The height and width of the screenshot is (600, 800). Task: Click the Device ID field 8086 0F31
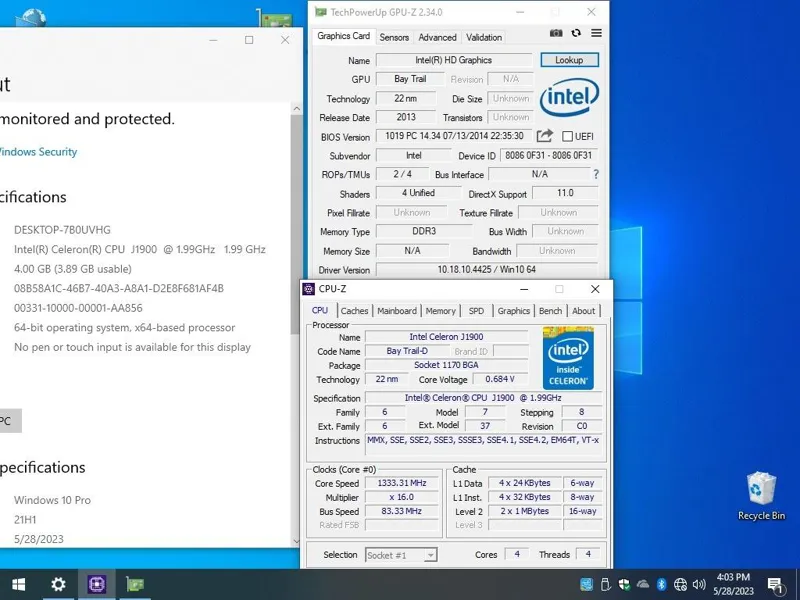548,155
